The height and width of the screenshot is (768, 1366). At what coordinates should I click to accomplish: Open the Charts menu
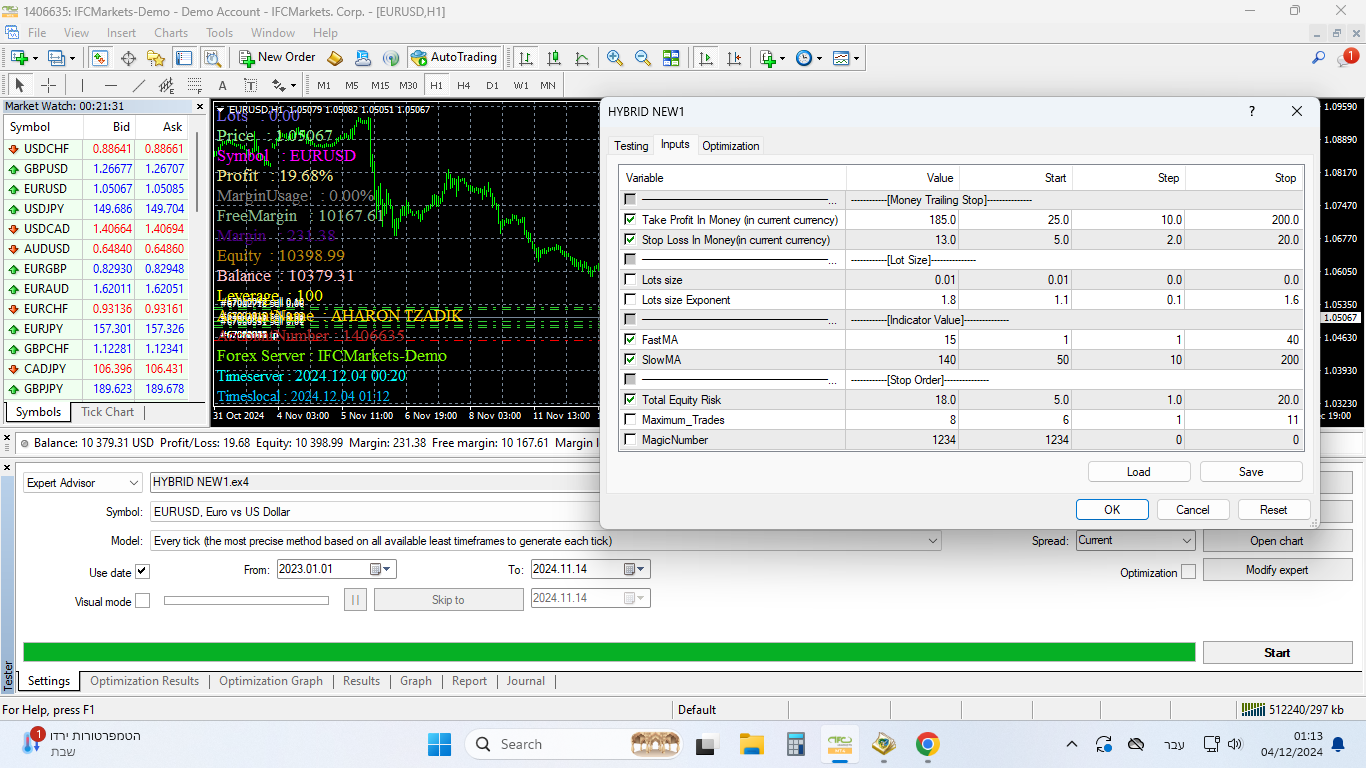(171, 32)
